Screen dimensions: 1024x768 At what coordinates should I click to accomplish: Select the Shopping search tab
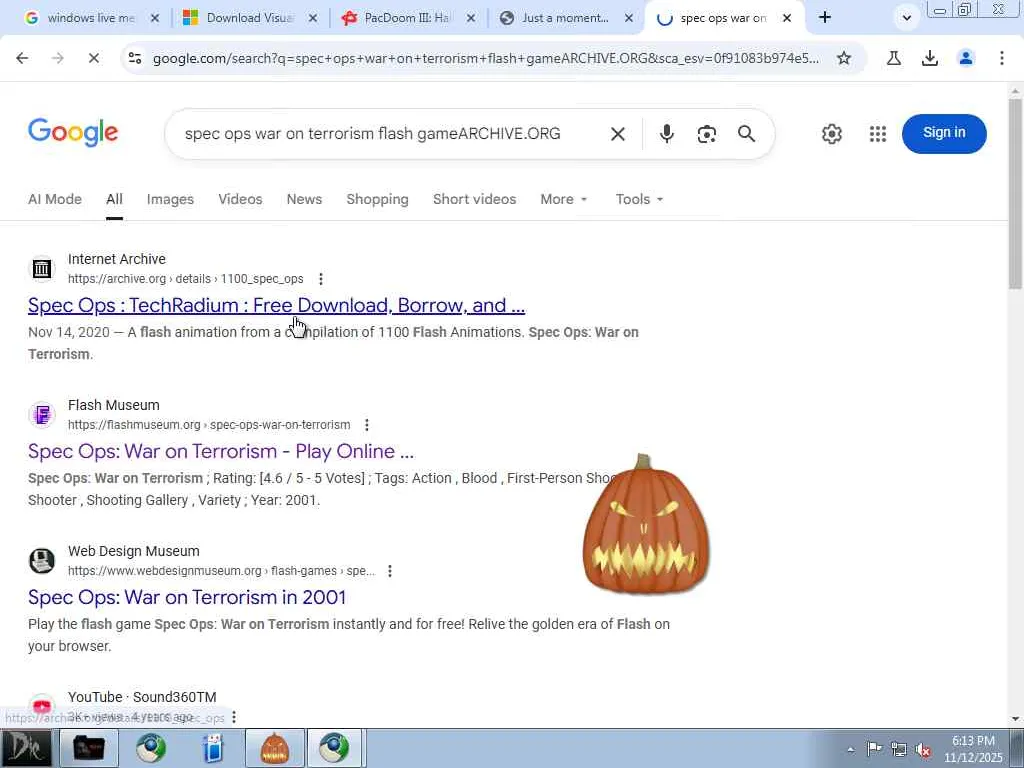tap(377, 199)
